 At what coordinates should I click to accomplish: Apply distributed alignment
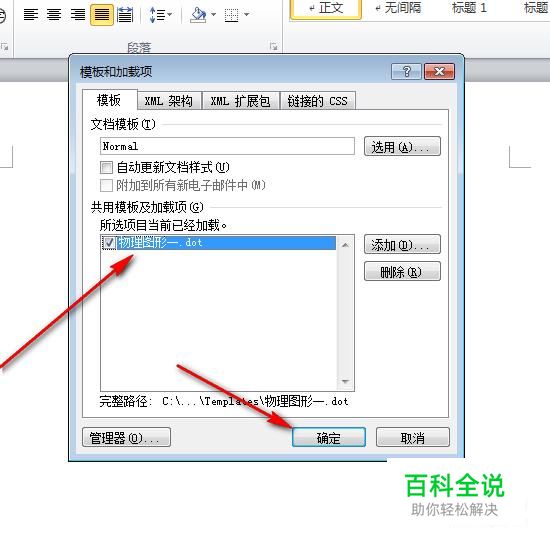pyautogui.click(x=125, y=15)
